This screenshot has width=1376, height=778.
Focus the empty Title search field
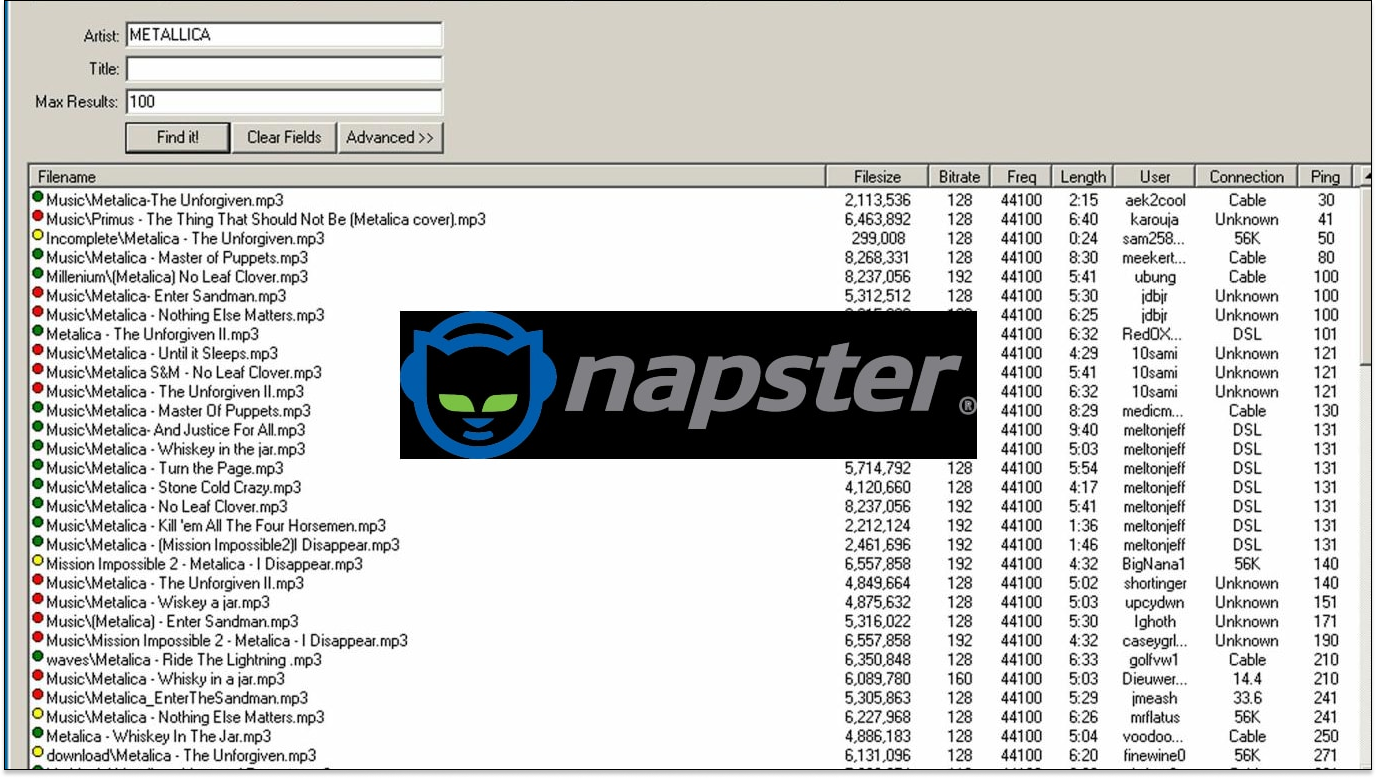coord(284,69)
